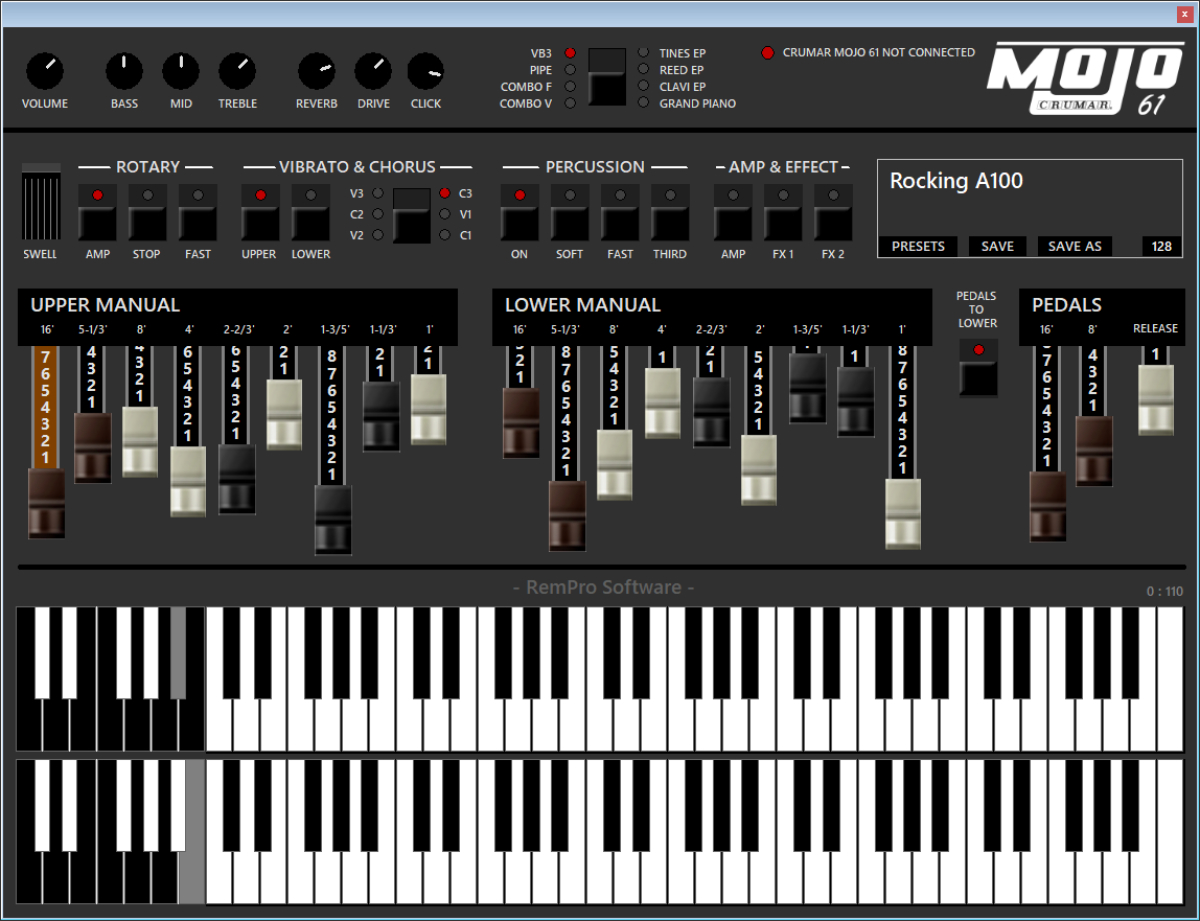The width and height of the screenshot is (1200, 921).
Task: Select the V3 vibrato mode
Action: click(x=378, y=193)
